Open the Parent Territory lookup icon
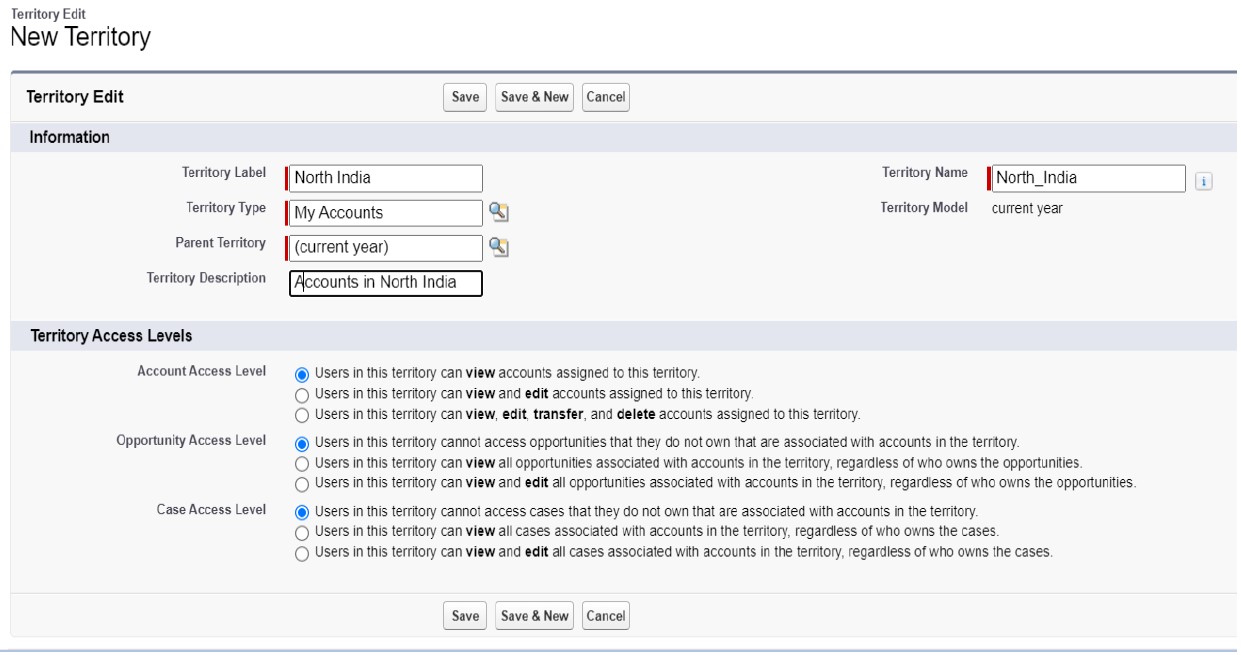 tap(497, 246)
